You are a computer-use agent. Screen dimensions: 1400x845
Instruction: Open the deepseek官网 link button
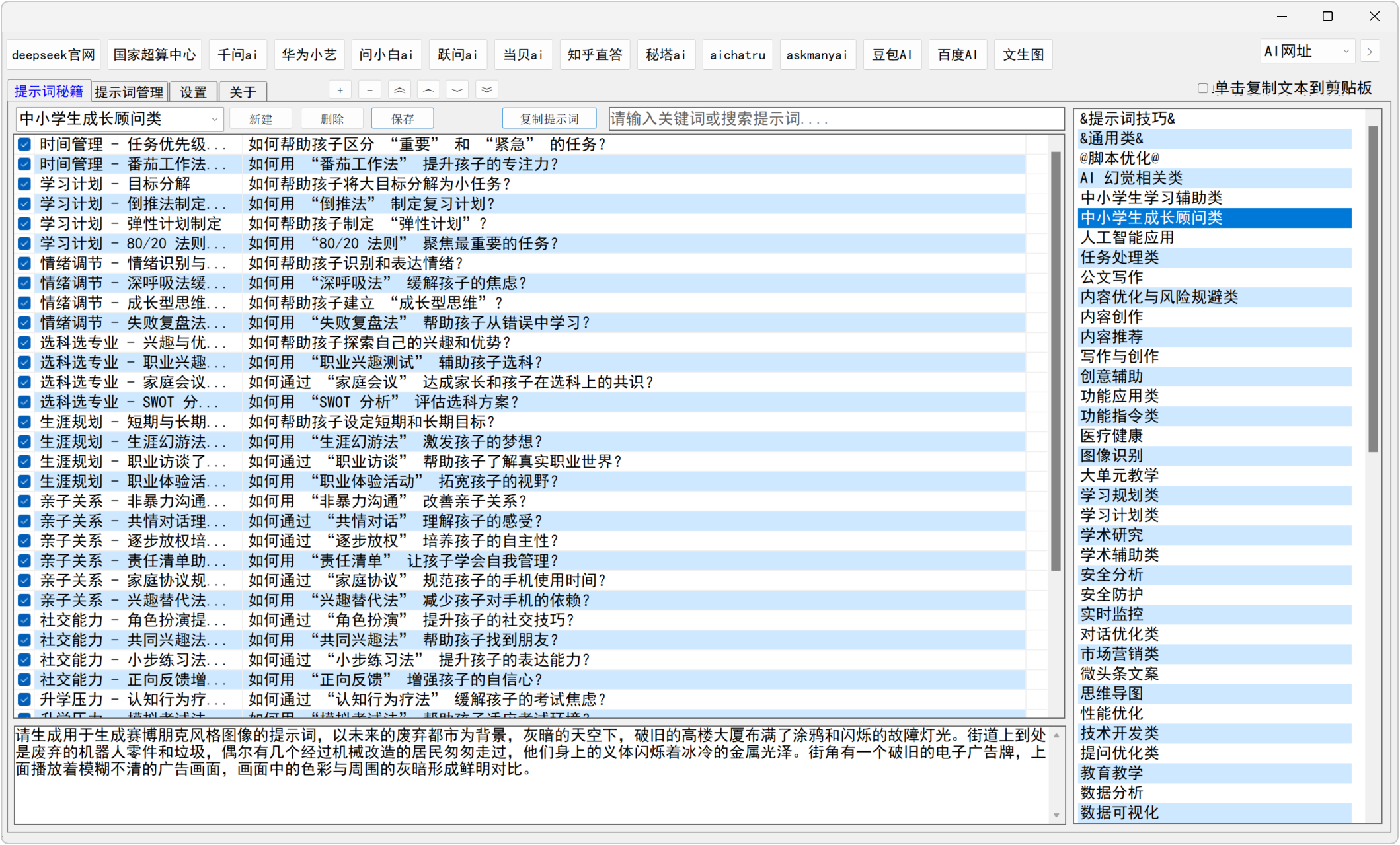54,55
